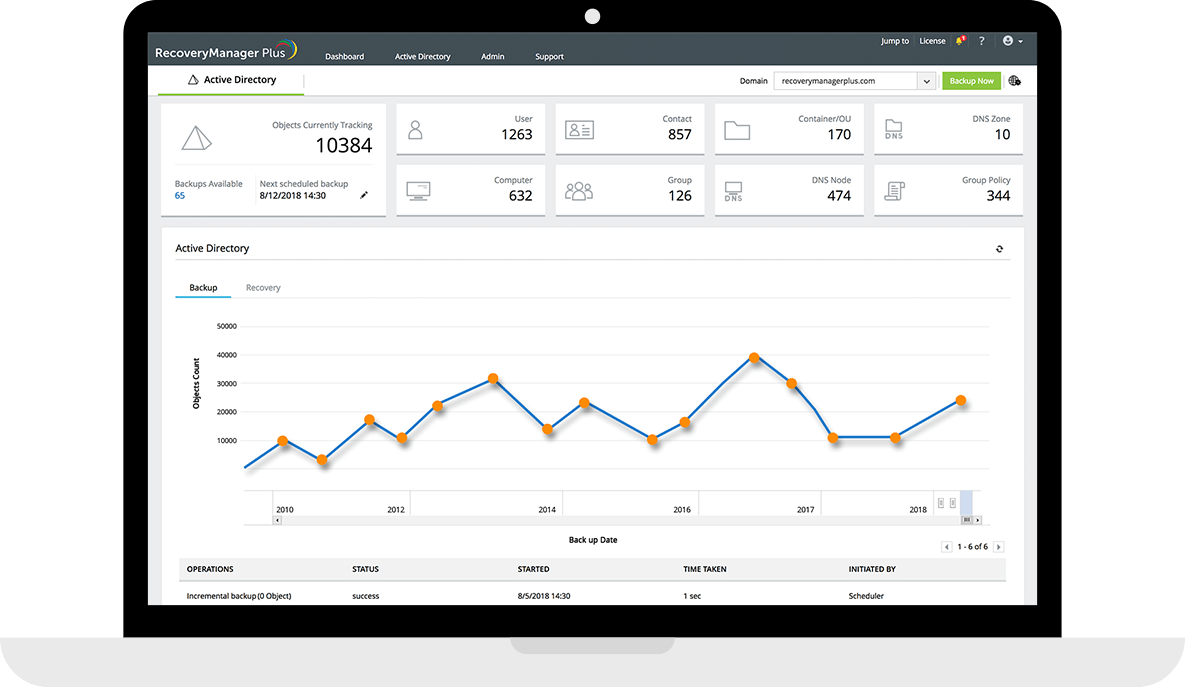Click the Container/OU folder icon
The image size is (1185, 687).
tap(737, 130)
